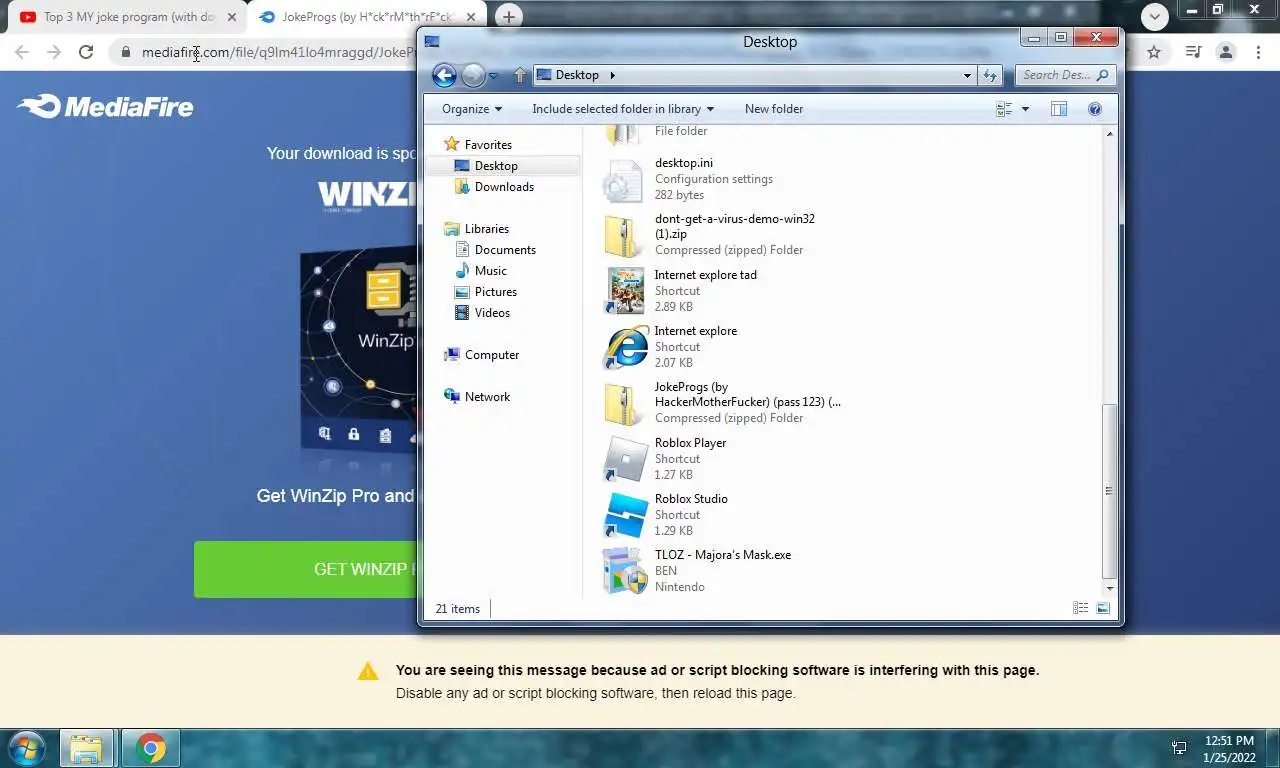The width and height of the screenshot is (1280, 768).
Task: Toggle the preview pane button
Action: pyautogui.click(x=1059, y=109)
